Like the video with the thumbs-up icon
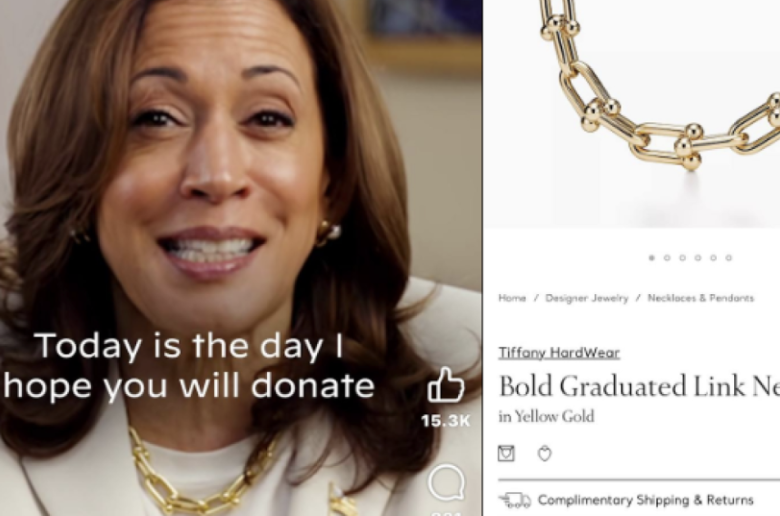Screen dimensions: 780x516 pyautogui.click(x=446, y=385)
